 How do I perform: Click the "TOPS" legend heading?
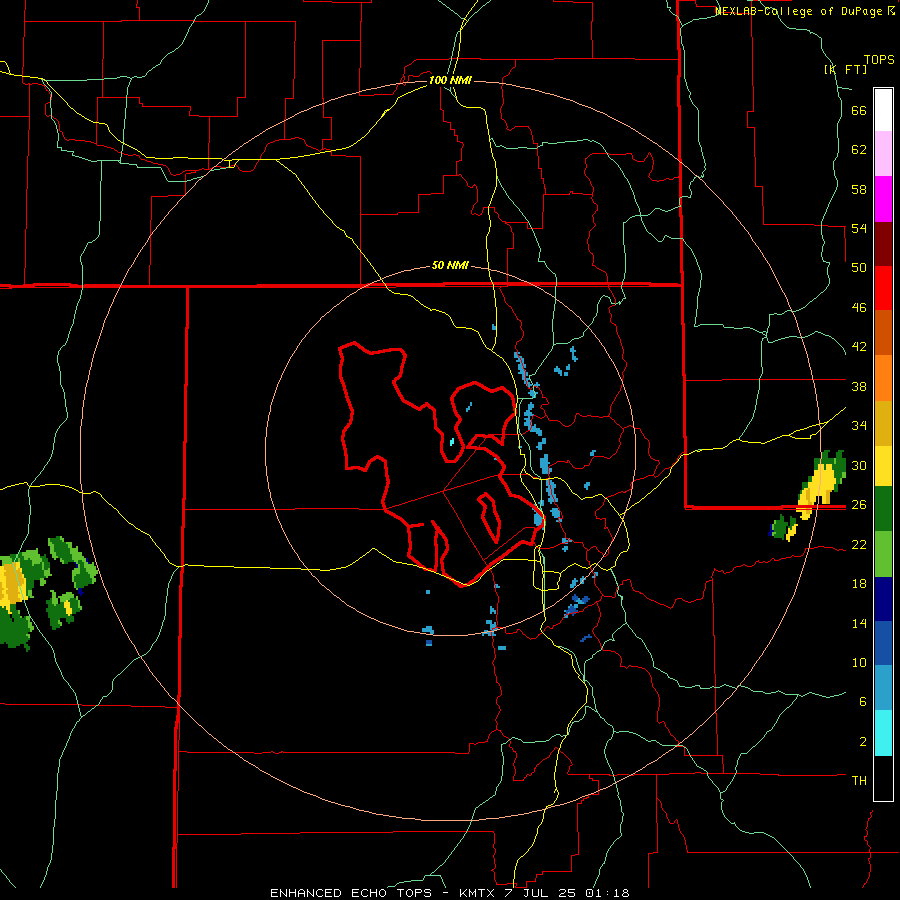coord(879,60)
